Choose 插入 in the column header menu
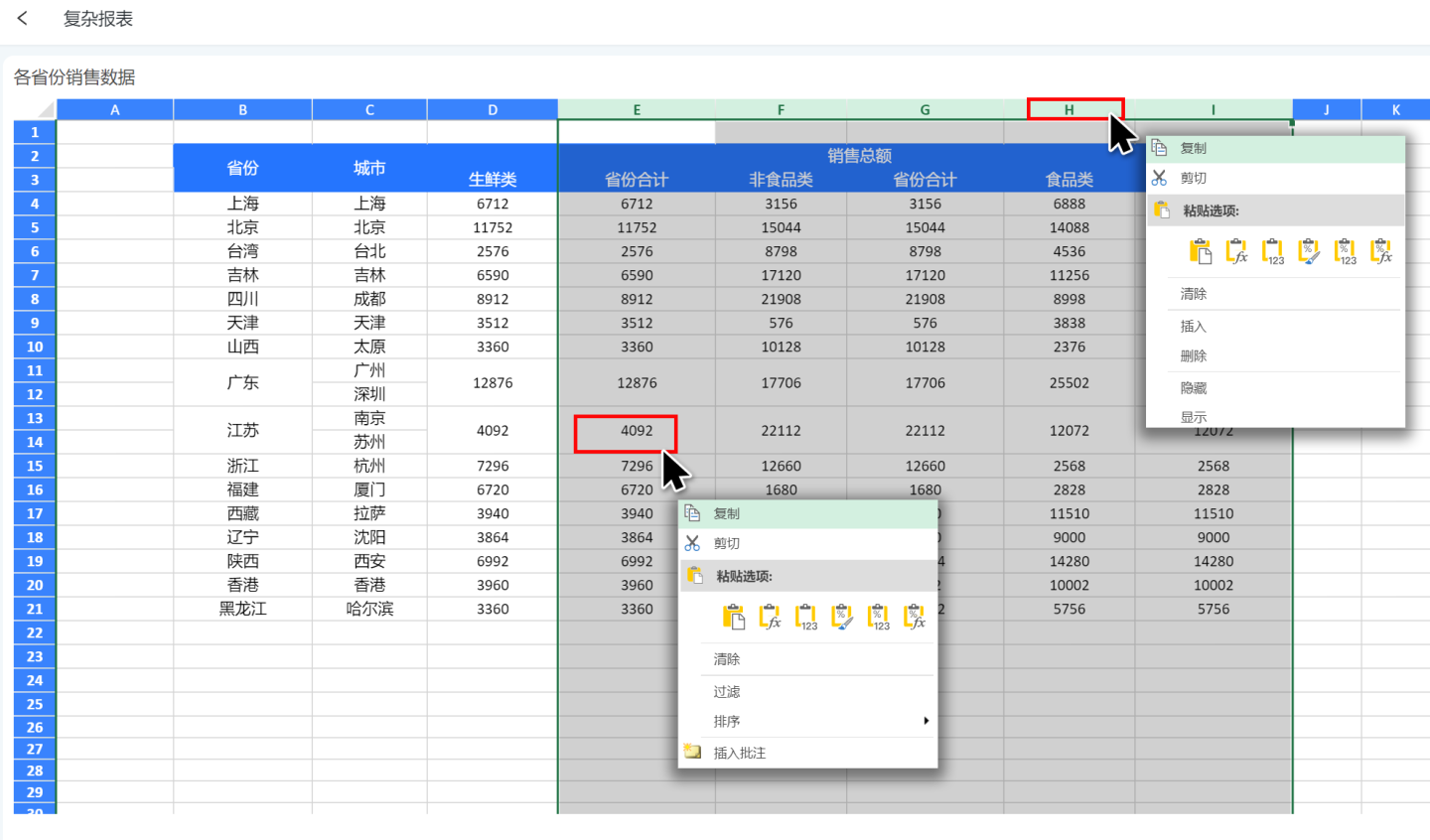 pos(1194,326)
